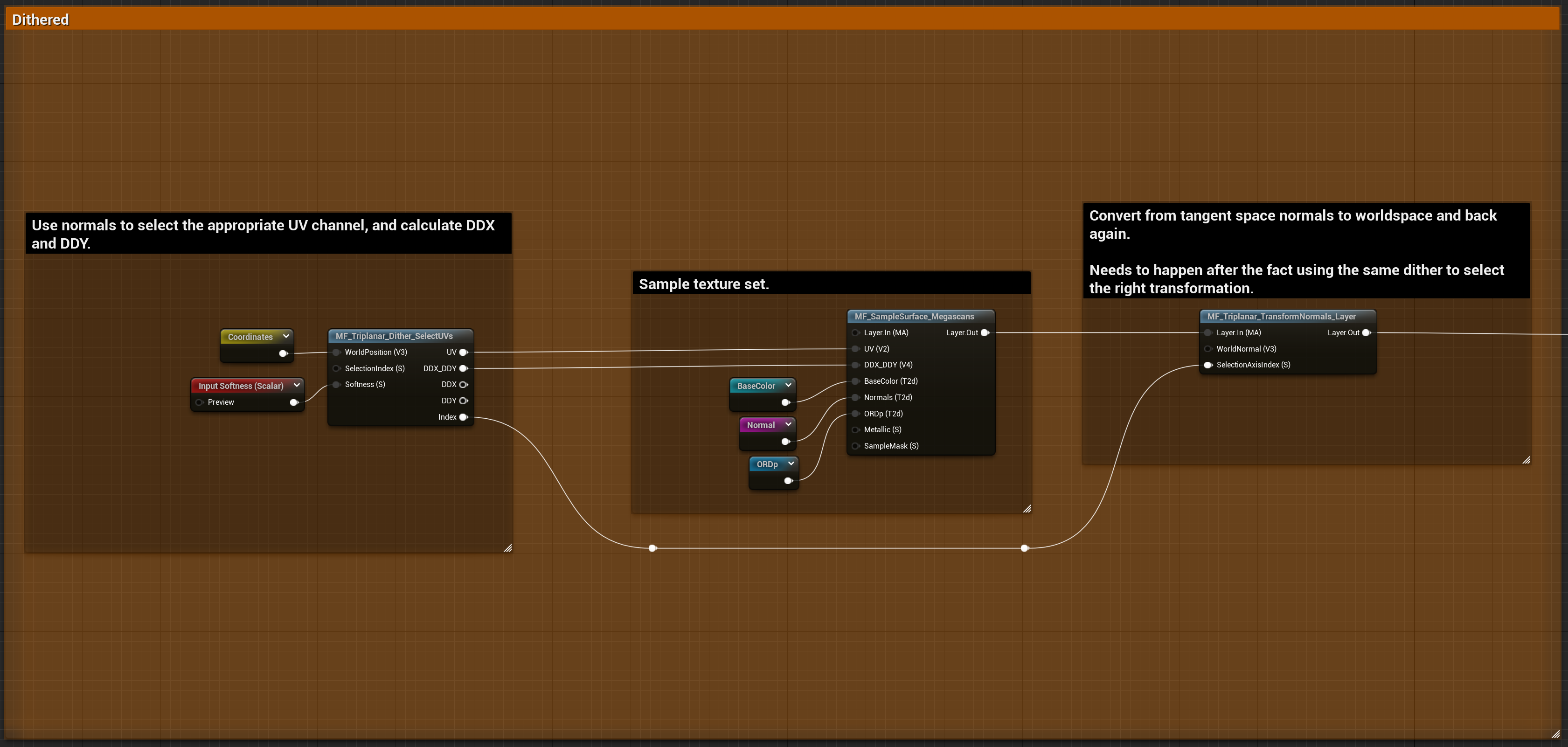1568x747 pixels.
Task: Click the DDX output pin
Action: tap(463, 385)
